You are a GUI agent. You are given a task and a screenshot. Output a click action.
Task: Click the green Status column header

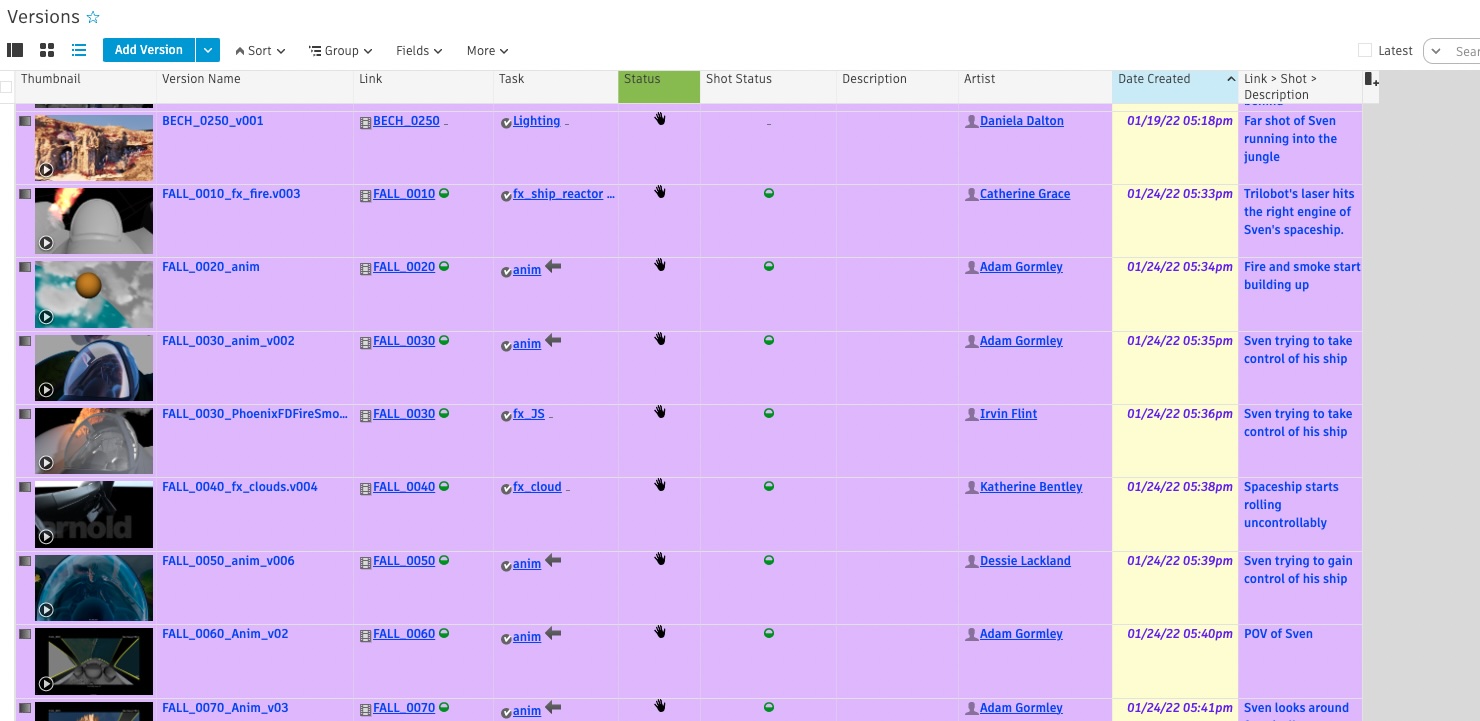click(x=658, y=87)
